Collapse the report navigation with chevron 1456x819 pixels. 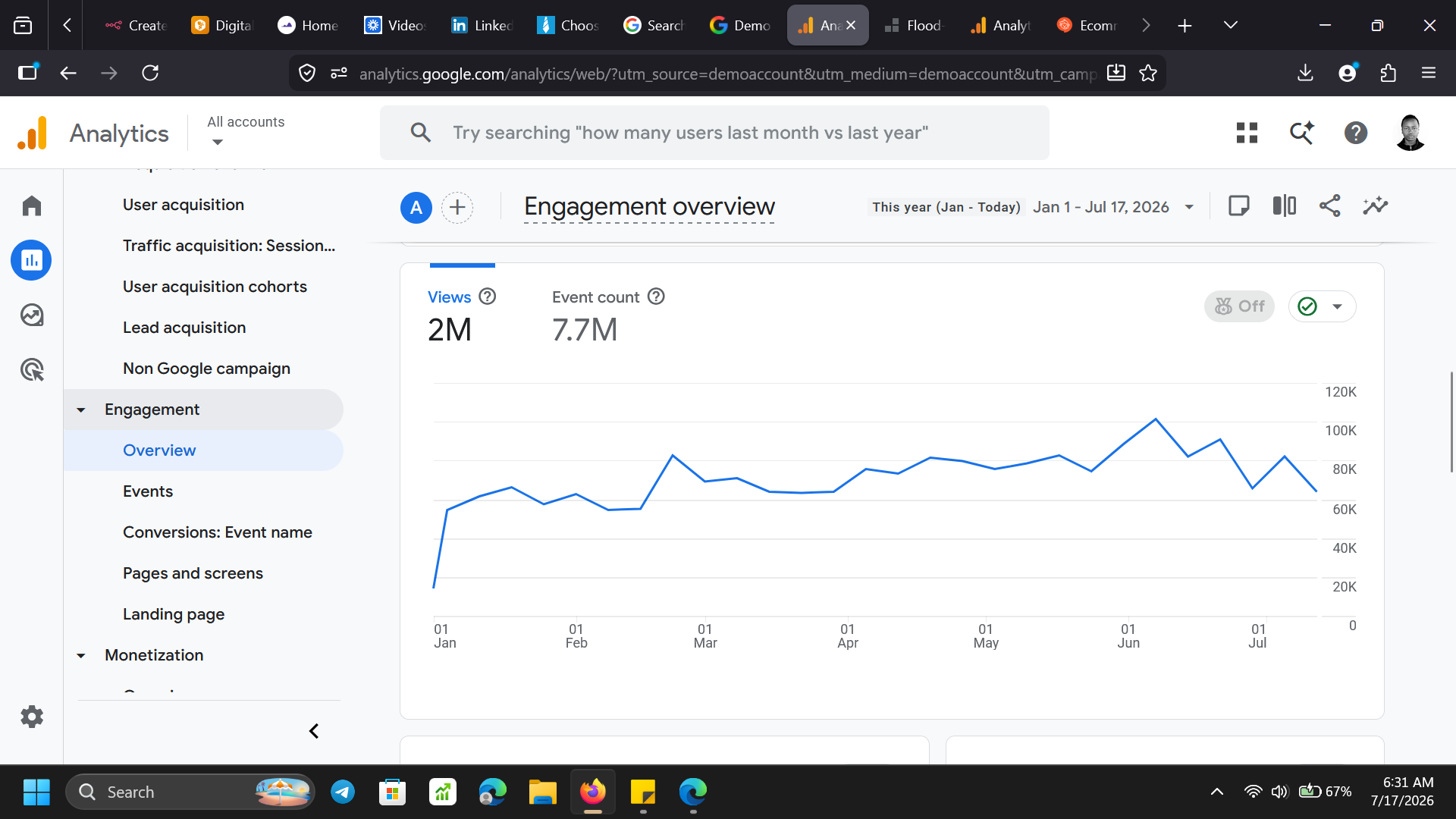314,731
